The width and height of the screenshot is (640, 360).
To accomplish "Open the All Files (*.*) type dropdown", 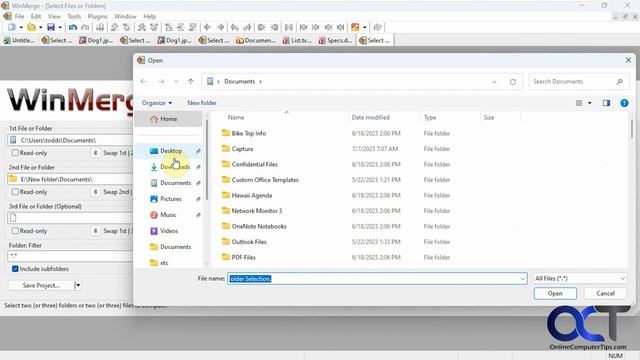I will [x=580, y=279].
